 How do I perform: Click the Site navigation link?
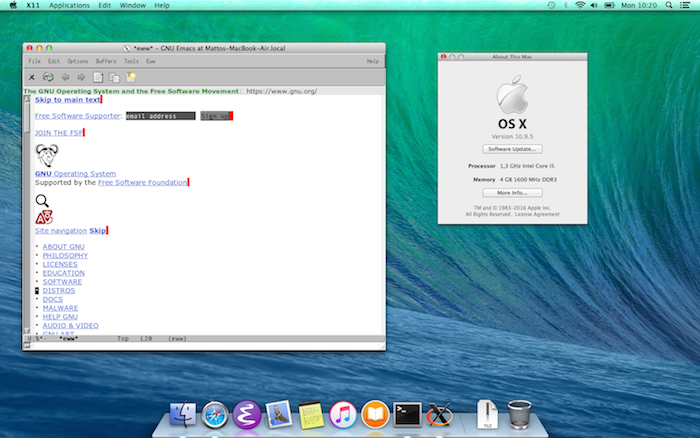[x=61, y=230]
